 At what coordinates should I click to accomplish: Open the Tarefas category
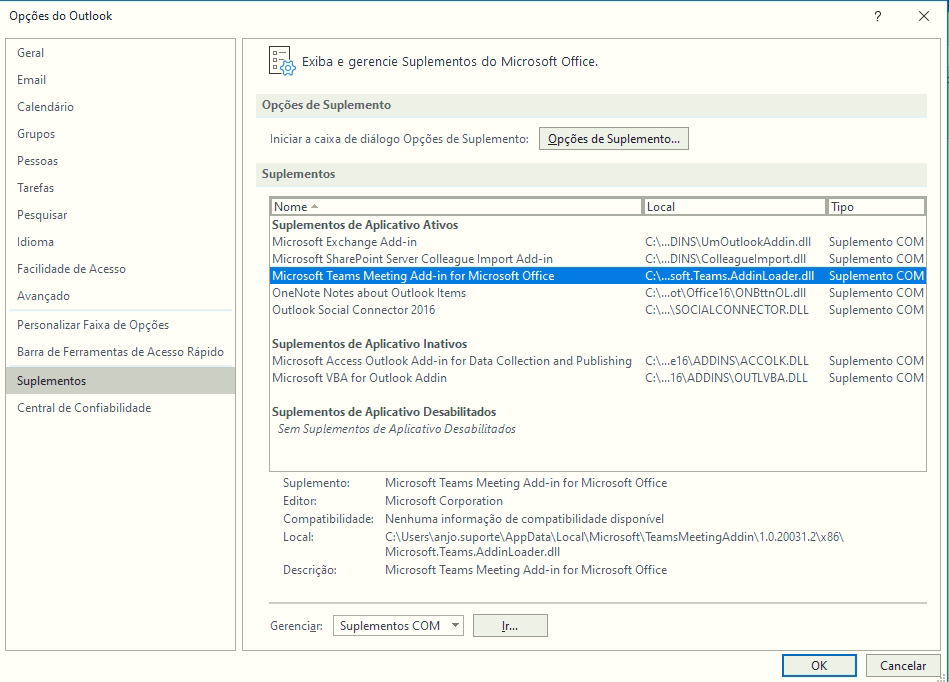click(x=120, y=188)
